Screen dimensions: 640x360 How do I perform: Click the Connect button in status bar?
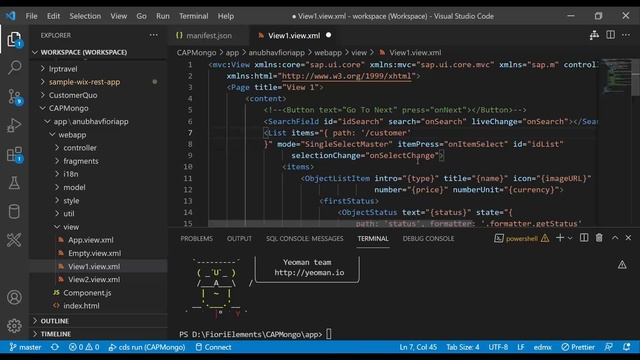(213, 347)
